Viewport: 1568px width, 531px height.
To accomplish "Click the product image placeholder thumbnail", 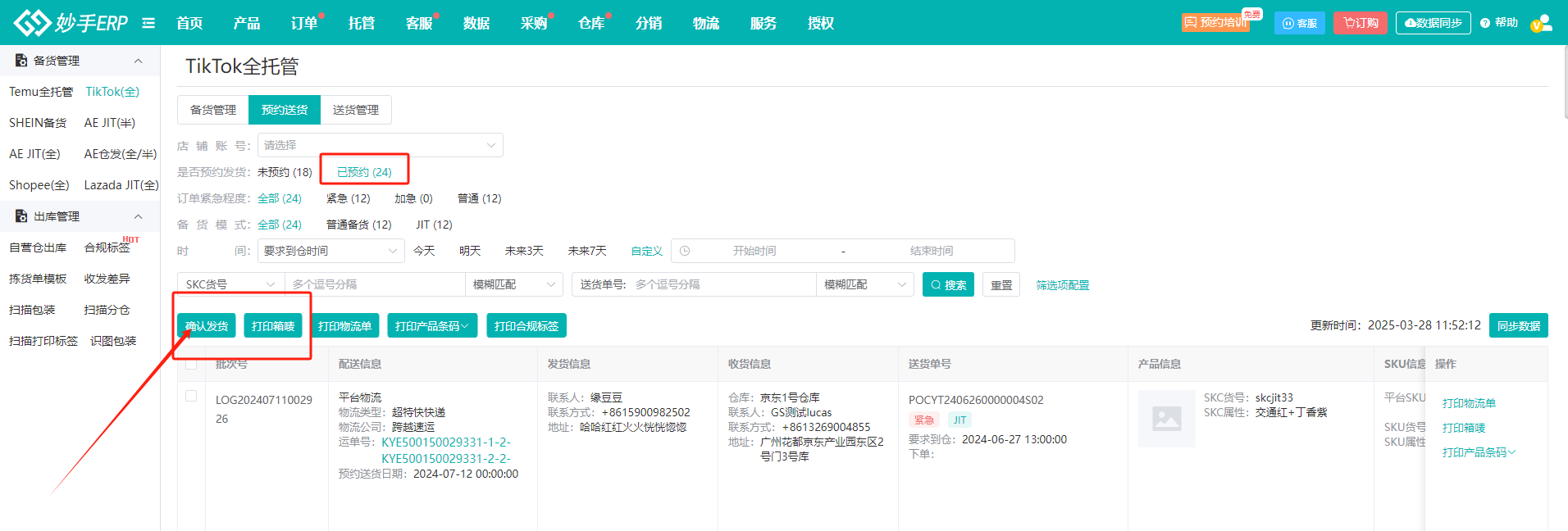I will 1167,419.
